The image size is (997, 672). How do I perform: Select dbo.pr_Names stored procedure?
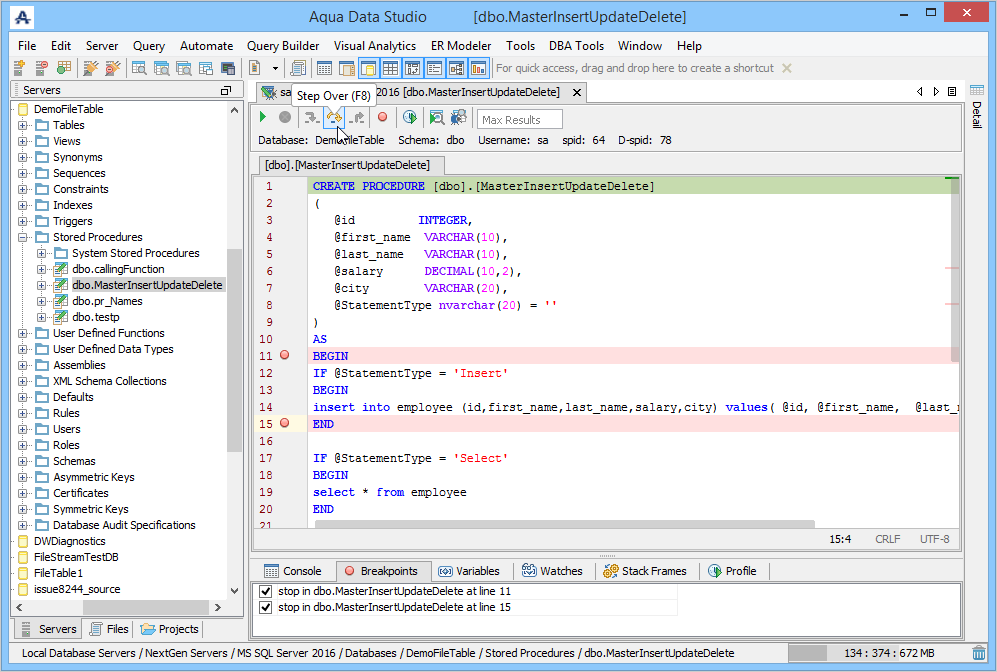[x=107, y=301]
